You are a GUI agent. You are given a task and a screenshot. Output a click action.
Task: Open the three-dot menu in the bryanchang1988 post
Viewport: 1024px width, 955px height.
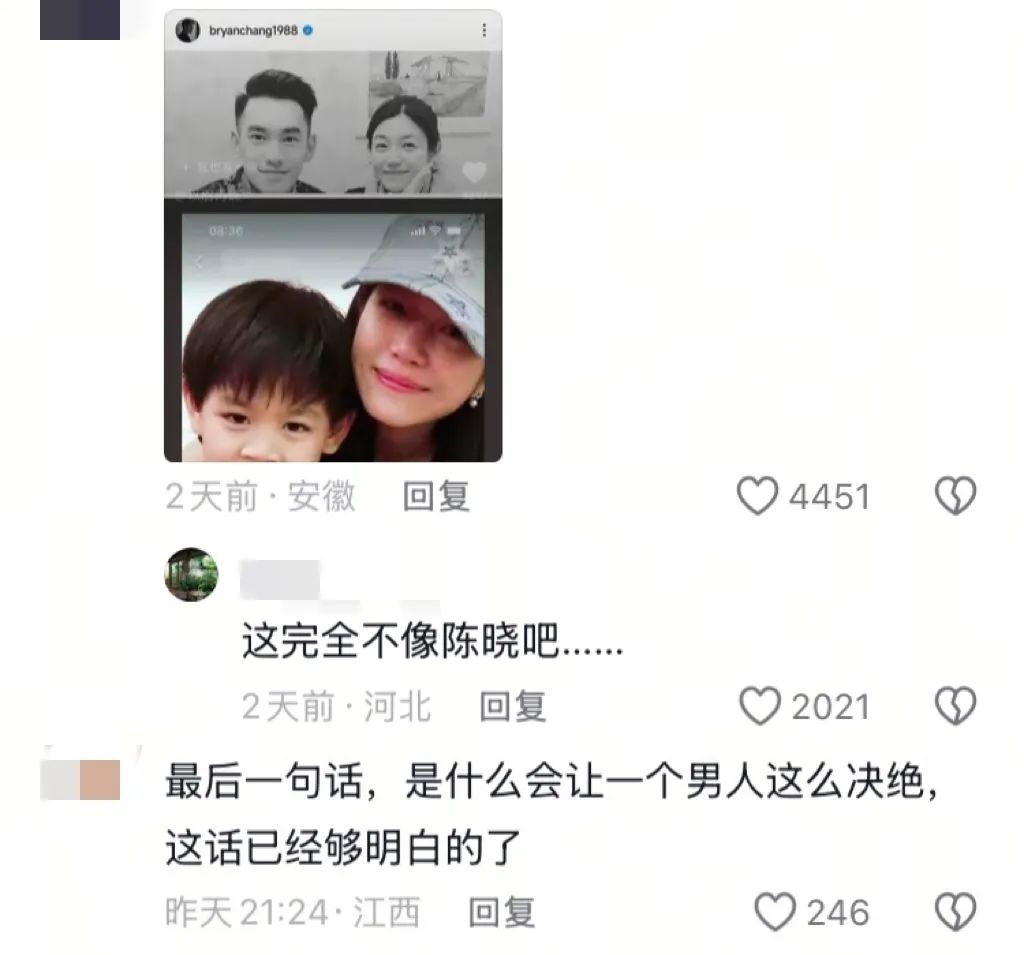pos(484,30)
